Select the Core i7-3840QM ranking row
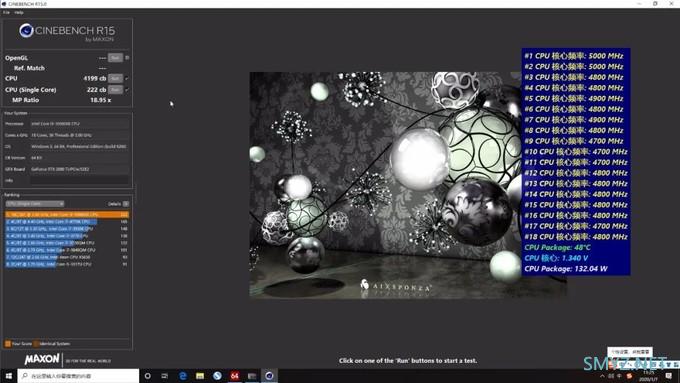The height and width of the screenshot is (383, 680). coord(67,250)
